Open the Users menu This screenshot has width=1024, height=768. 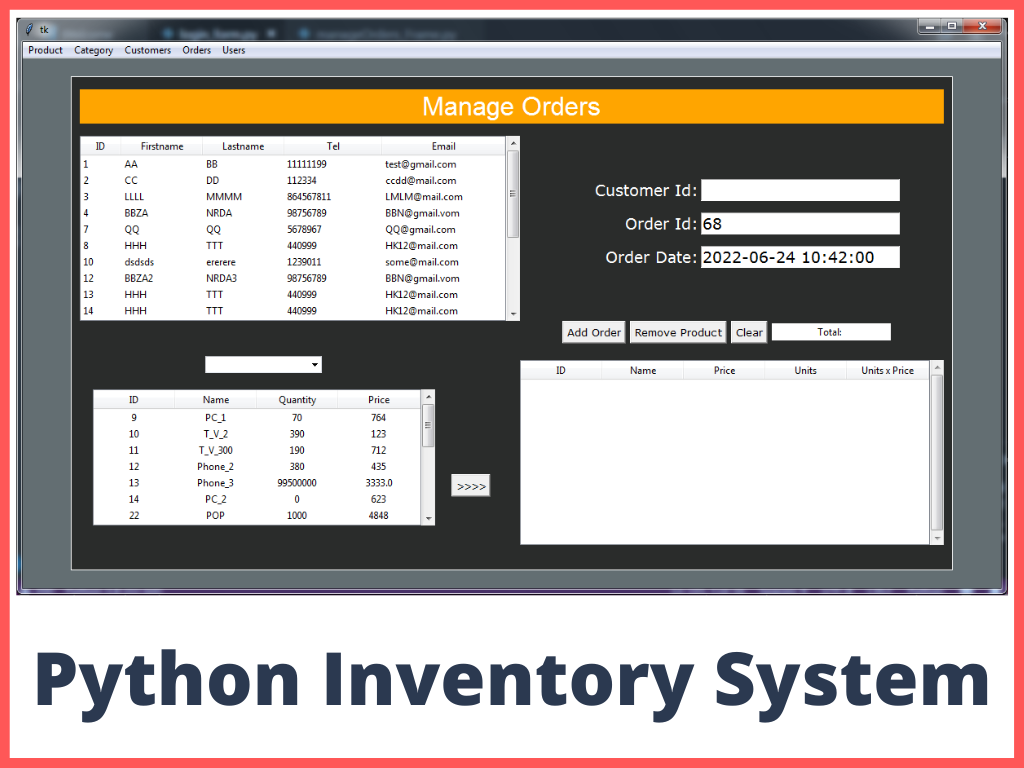point(233,50)
